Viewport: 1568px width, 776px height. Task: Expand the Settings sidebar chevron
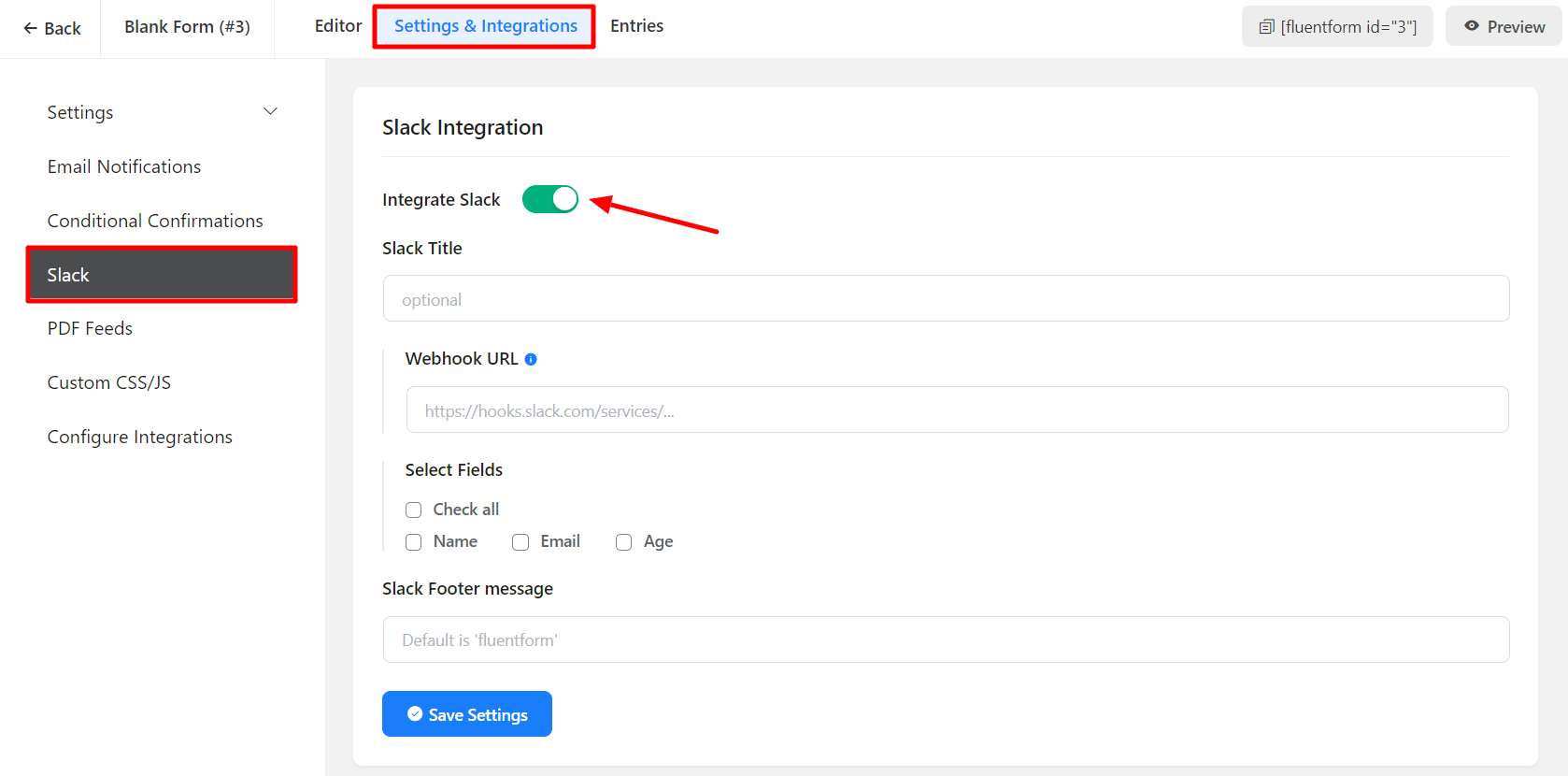[270, 112]
